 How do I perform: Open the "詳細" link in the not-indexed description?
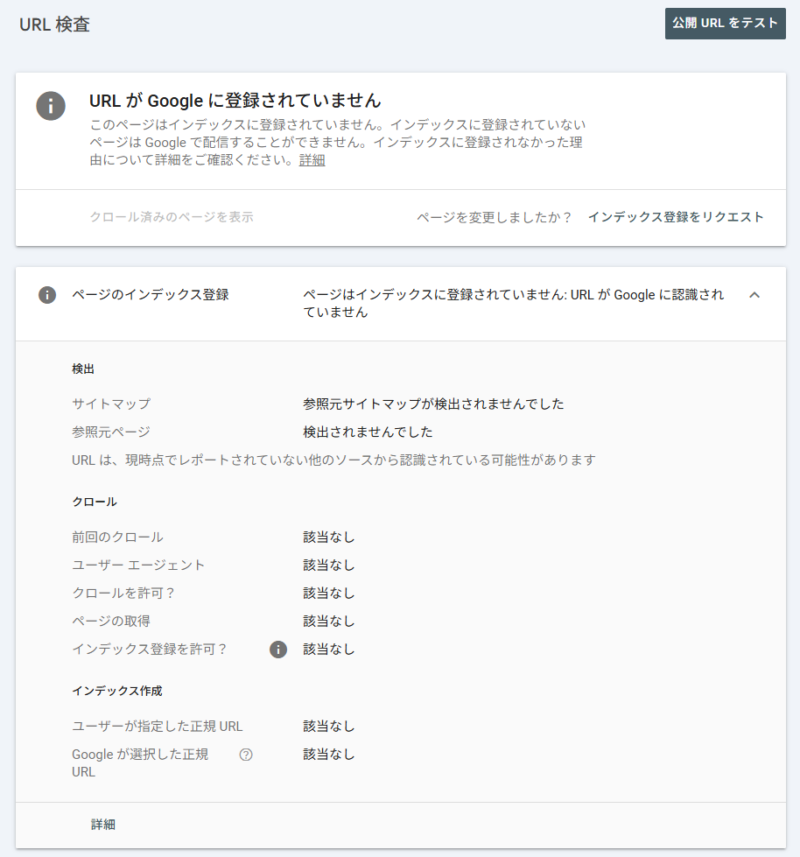tap(312, 160)
